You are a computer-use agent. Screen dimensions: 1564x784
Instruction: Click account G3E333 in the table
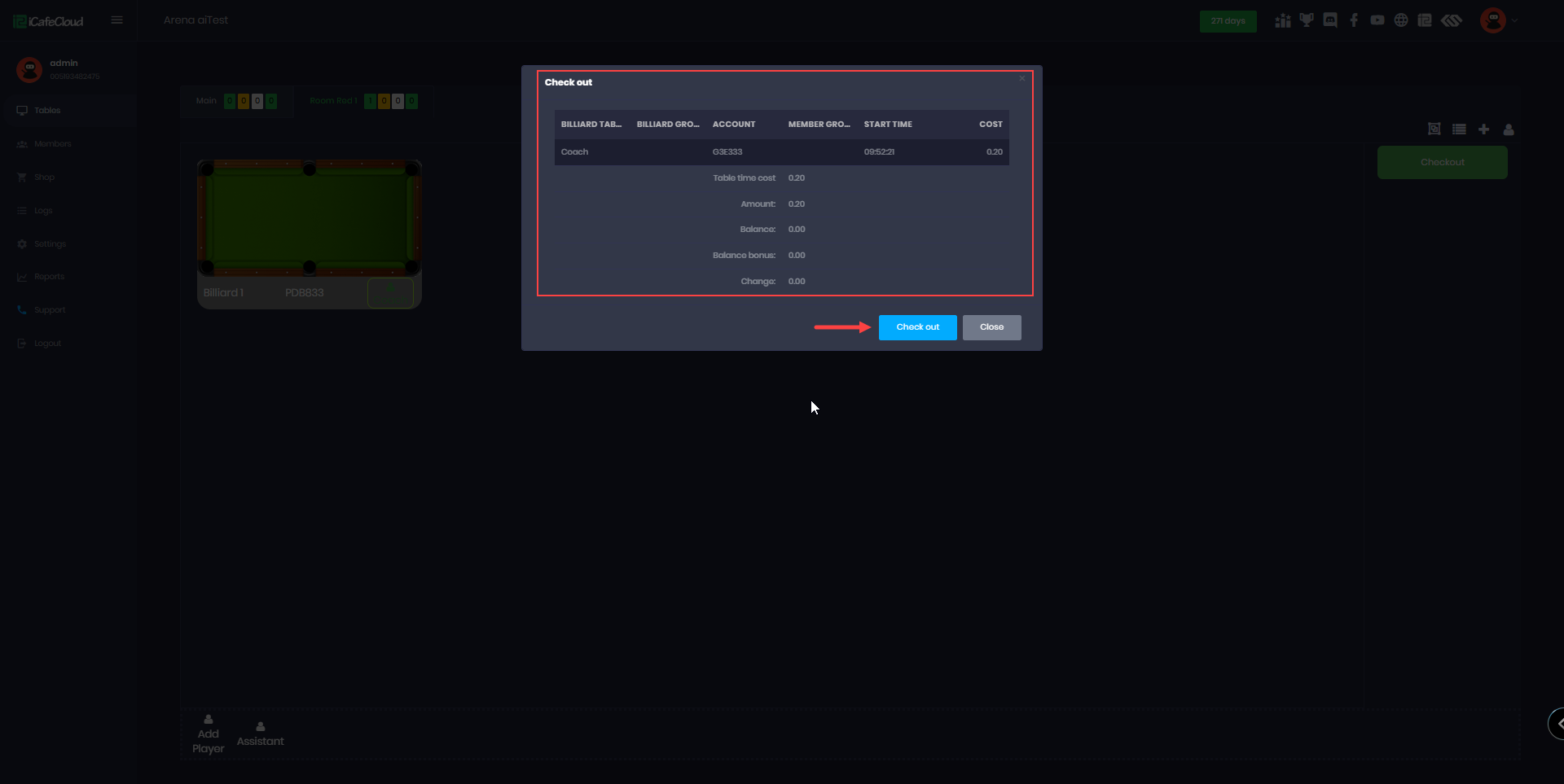click(x=727, y=152)
